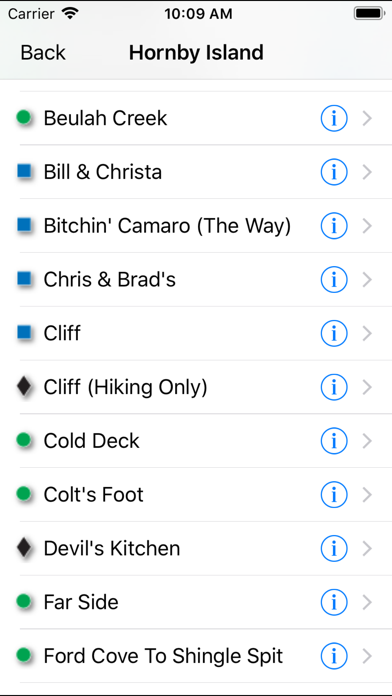This screenshot has height=696, width=392.
Task: Click the chevron on the Cliff row
Action: (367, 333)
